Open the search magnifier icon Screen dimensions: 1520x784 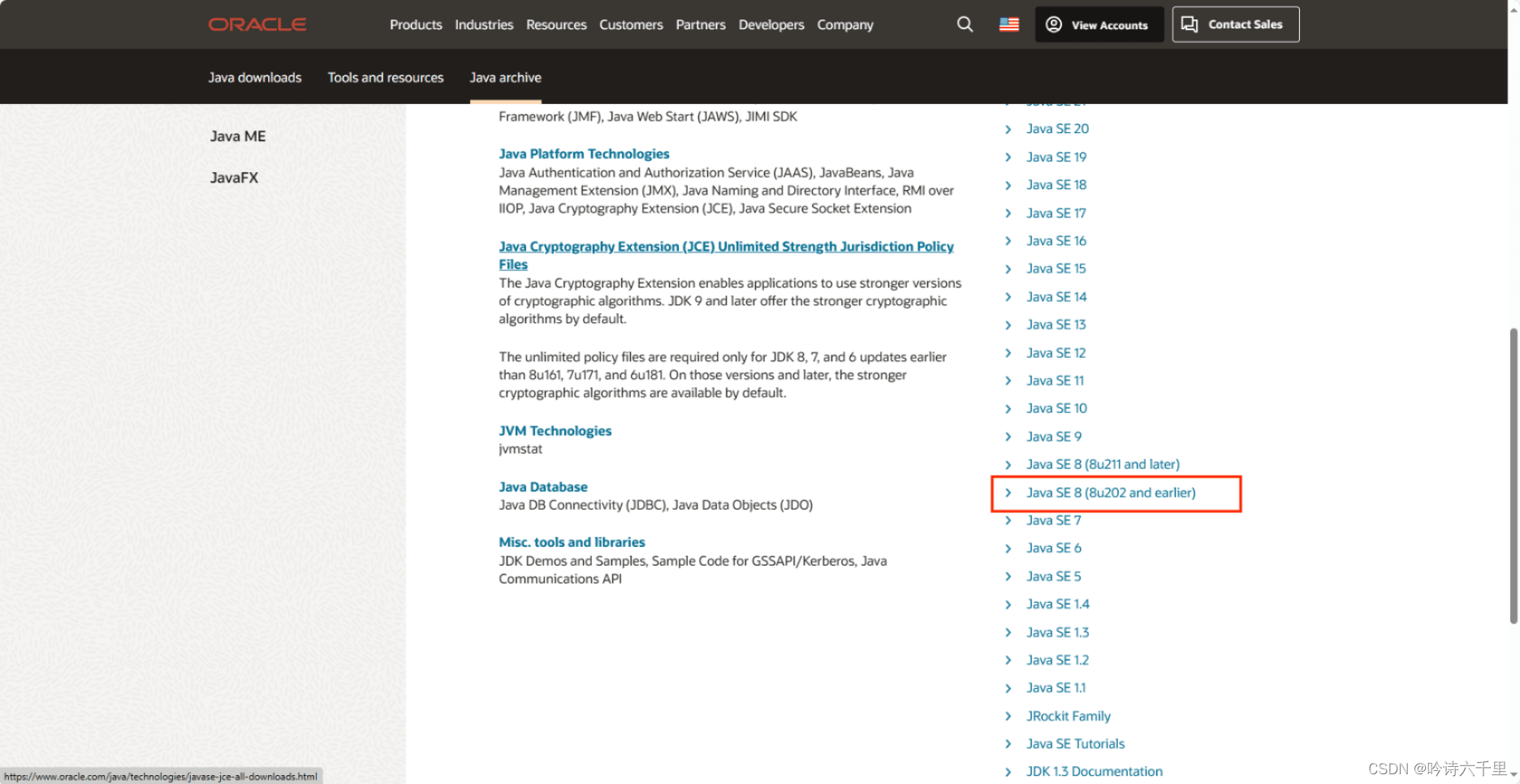[965, 24]
